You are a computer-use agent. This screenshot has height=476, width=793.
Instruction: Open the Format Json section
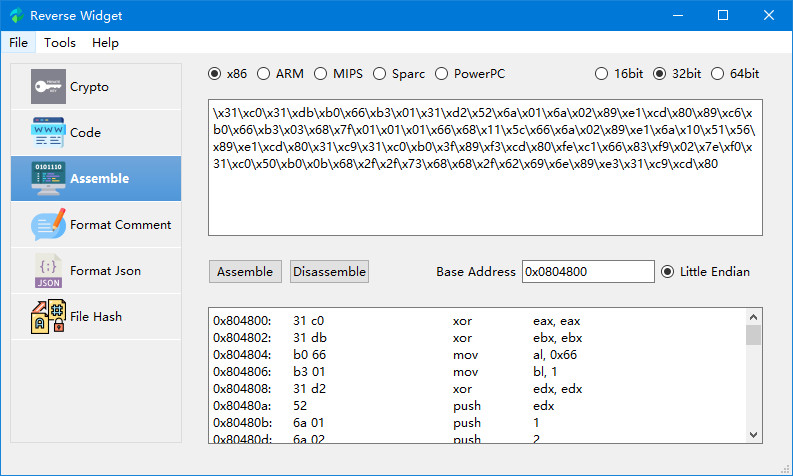(96, 271)
